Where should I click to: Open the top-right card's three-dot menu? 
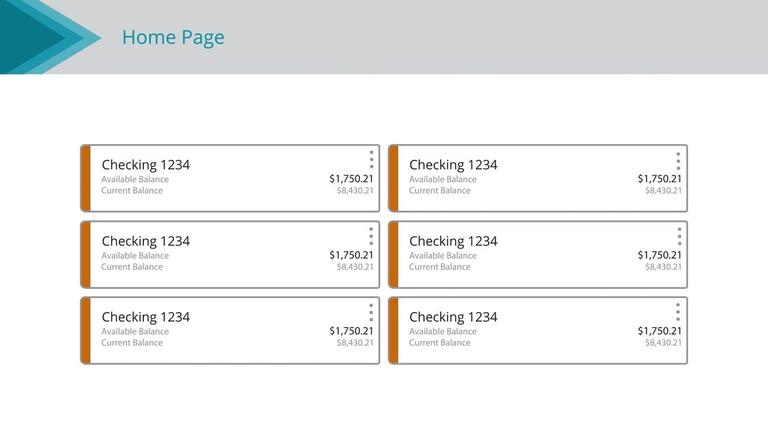click(678, 160)
